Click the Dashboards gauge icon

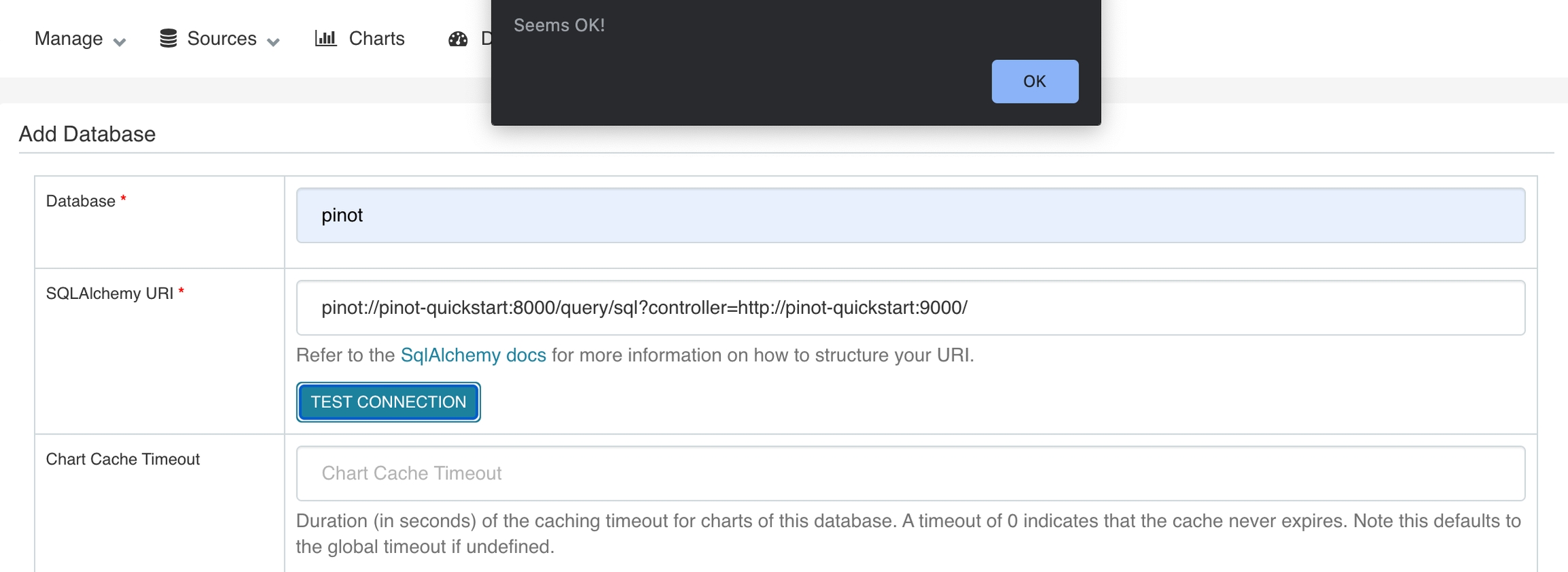tap(458, 39)
